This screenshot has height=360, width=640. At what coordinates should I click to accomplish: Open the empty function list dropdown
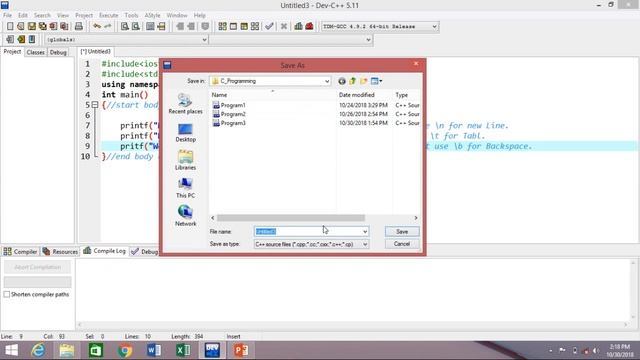tap(368, 40)
